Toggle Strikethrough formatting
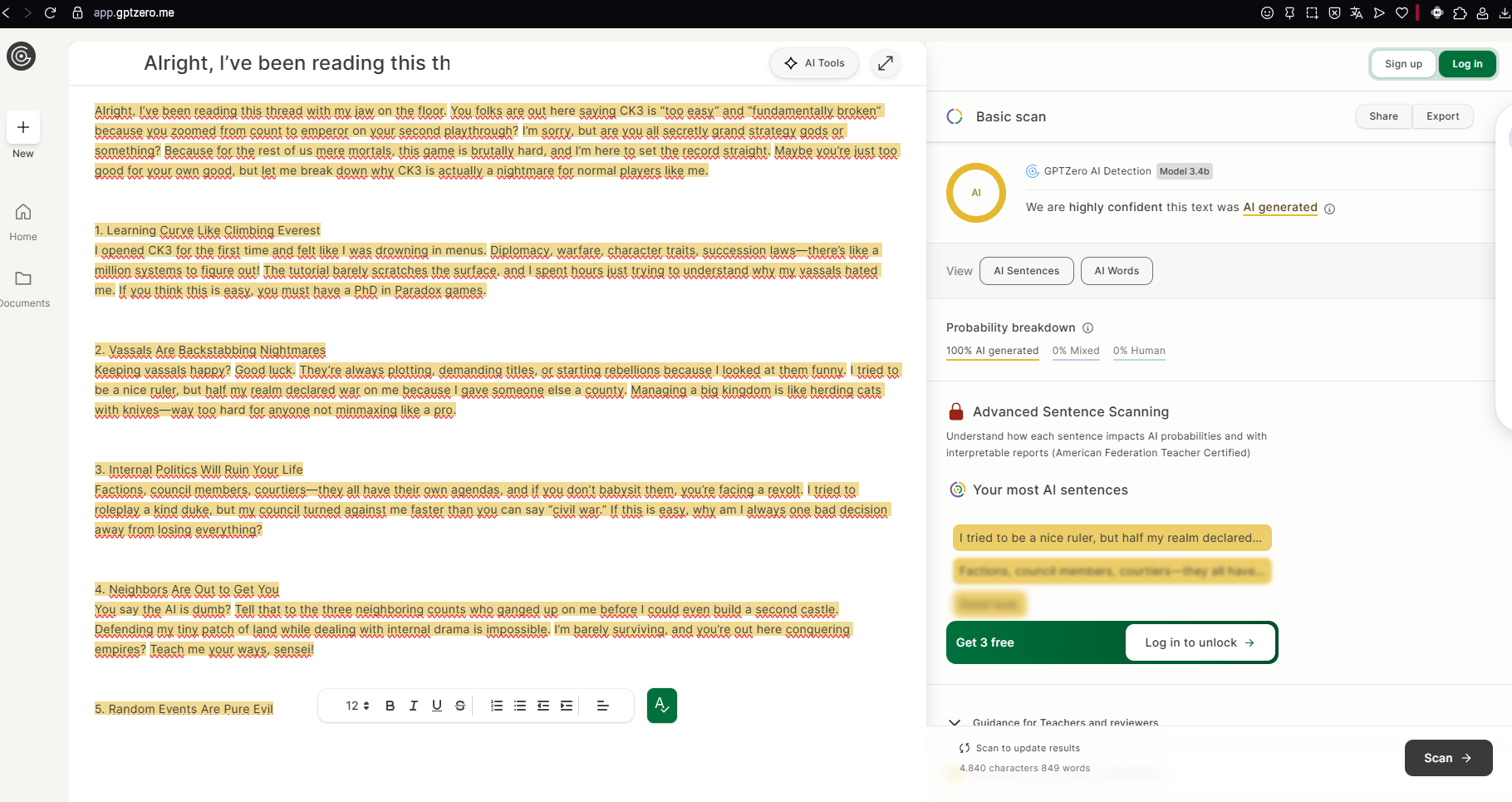 [460, 706]
